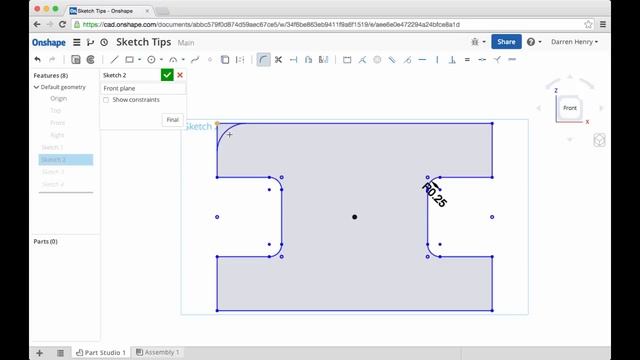
Task: Click the Features (8) header
Action: coord(51,76)
